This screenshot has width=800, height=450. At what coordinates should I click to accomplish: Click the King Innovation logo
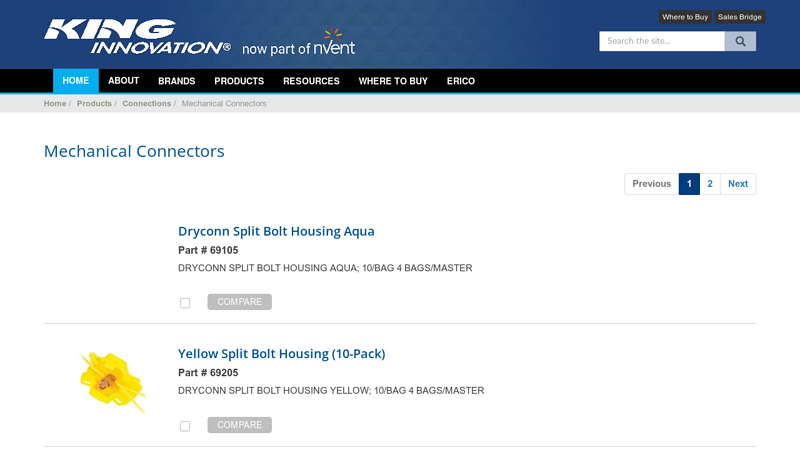(x=136, y=37)
